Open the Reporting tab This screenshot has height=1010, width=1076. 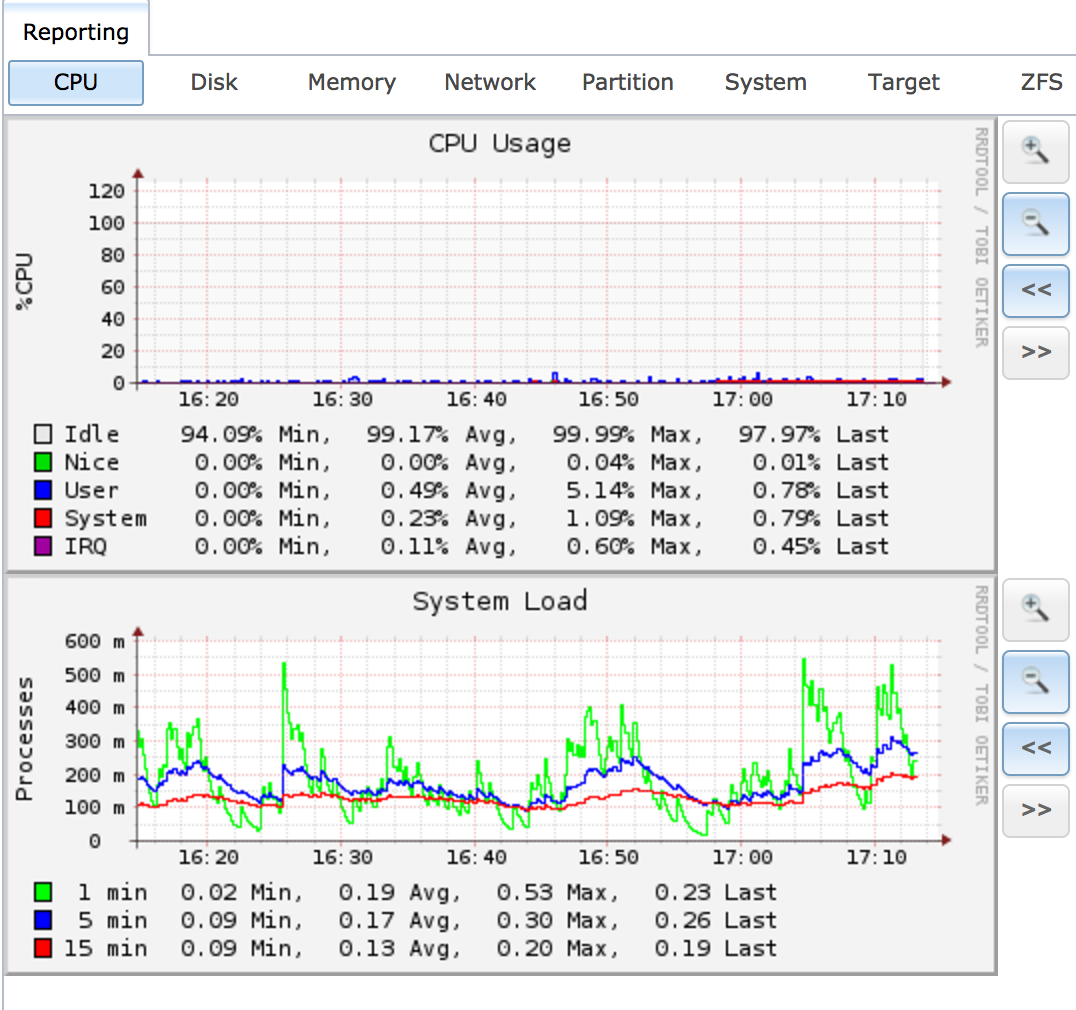pos(76,32)
